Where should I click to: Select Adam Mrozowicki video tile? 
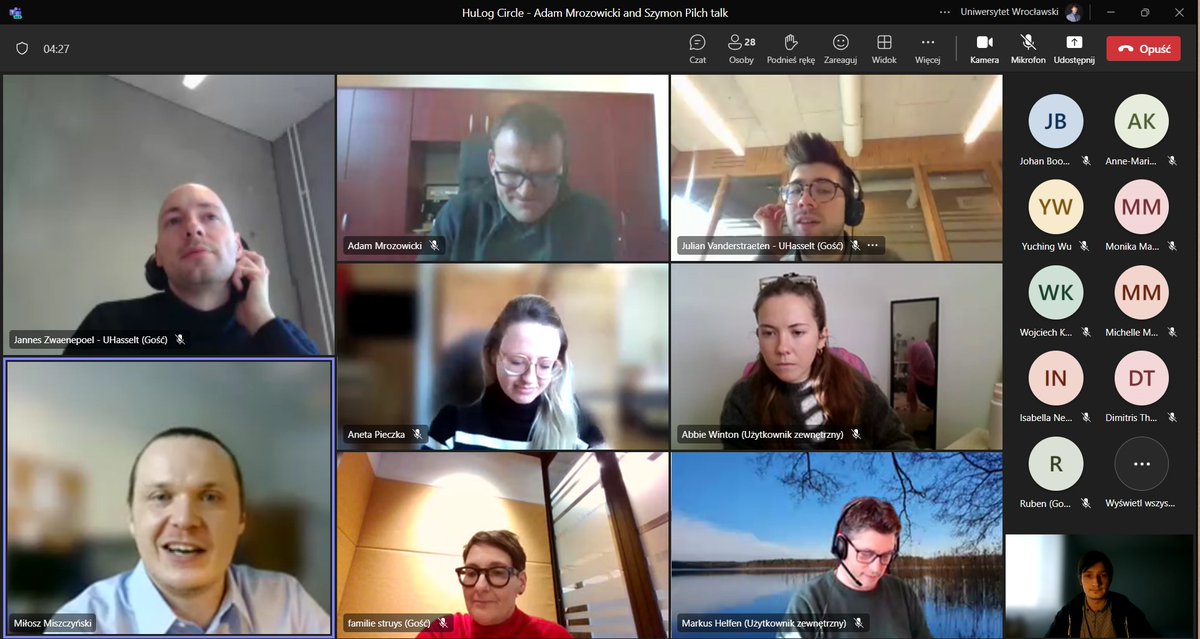[502, 168]
